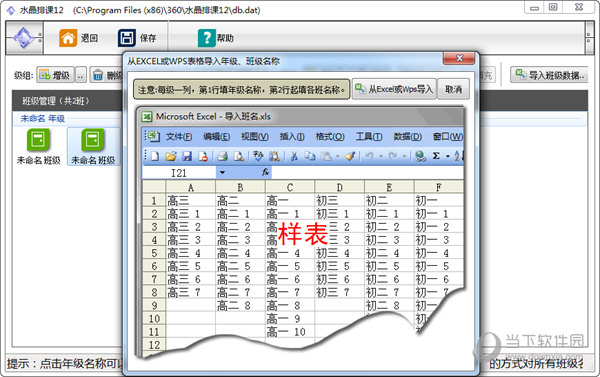Screen dimensions: 600x377
Task: Expand the Paste options dropdown arrow
Action: [337, 156]
